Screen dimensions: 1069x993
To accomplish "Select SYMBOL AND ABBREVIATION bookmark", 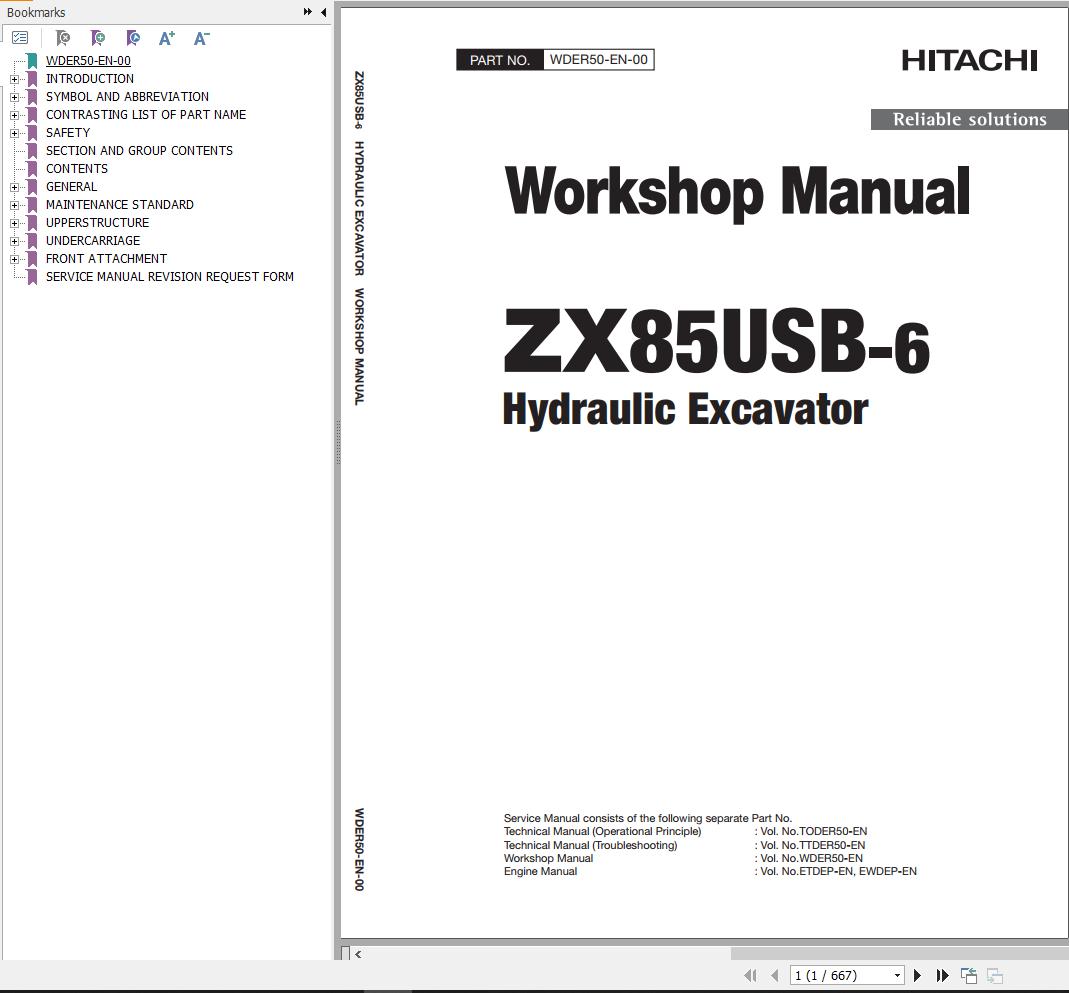I will pos(127,97).
